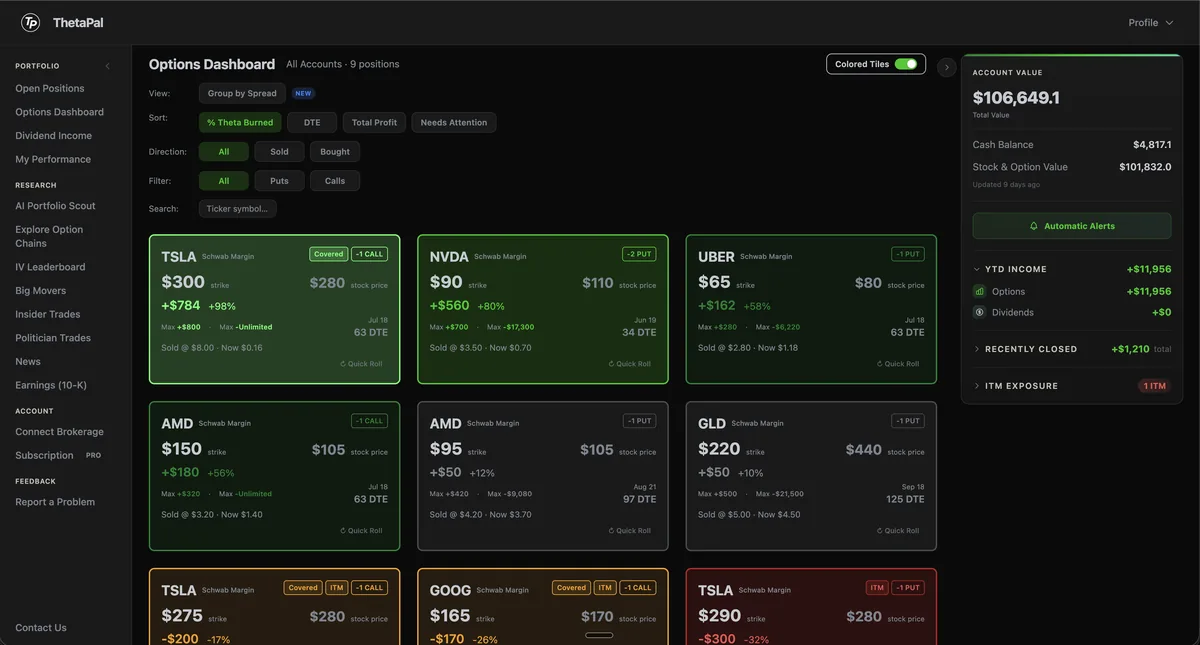The image size is (1200, 645).
Task: Click Contact Us link
Action: (x=41, y=628)
